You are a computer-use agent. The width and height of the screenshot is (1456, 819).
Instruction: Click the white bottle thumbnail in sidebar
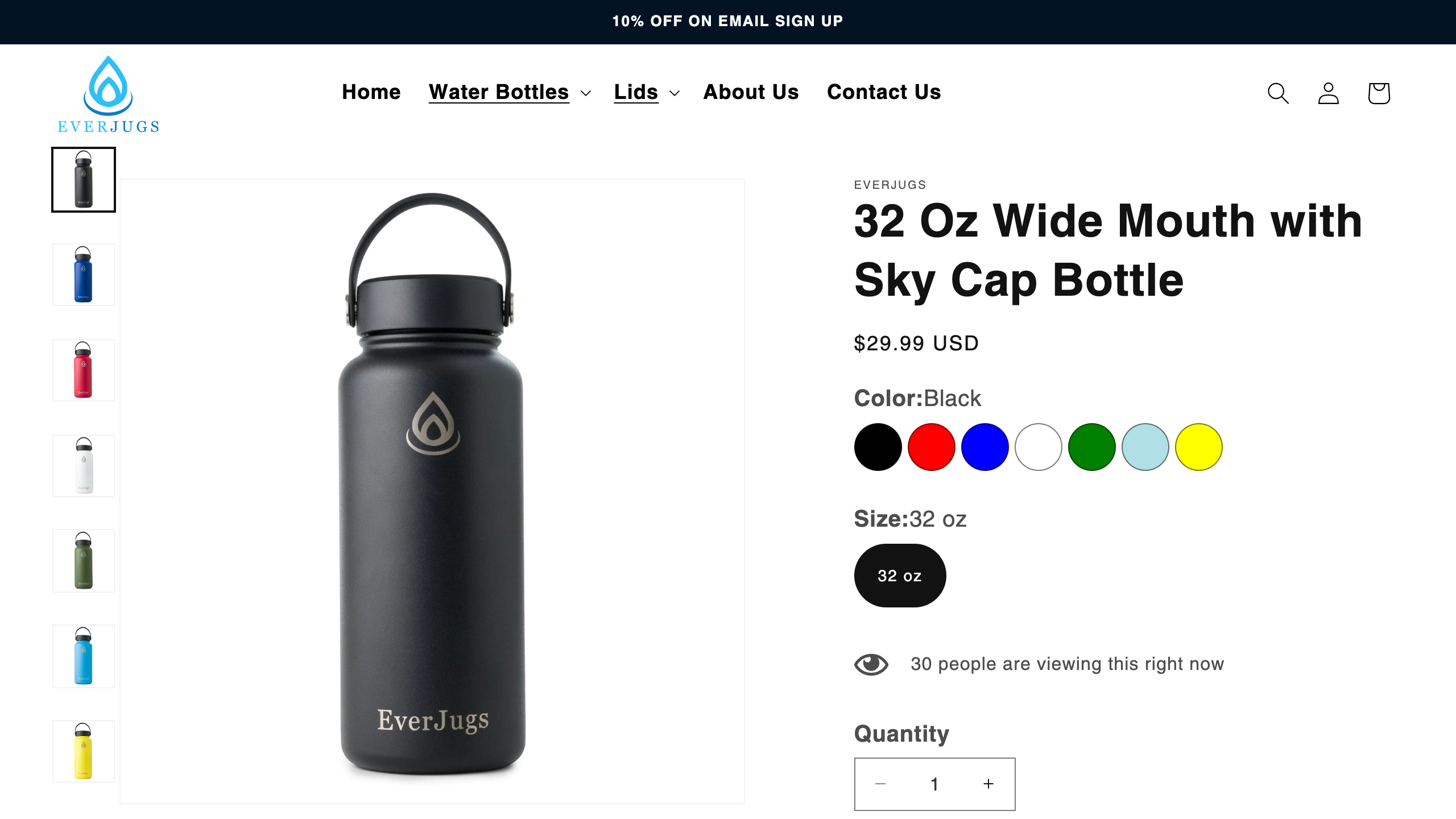click(83, 465)
